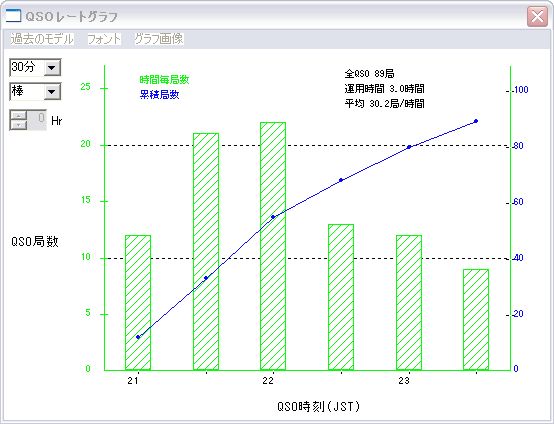Open the 過去のモデル menu
The height and width of the screenshot is (424, 554).
pyautogui.click(x=42, y=39)
